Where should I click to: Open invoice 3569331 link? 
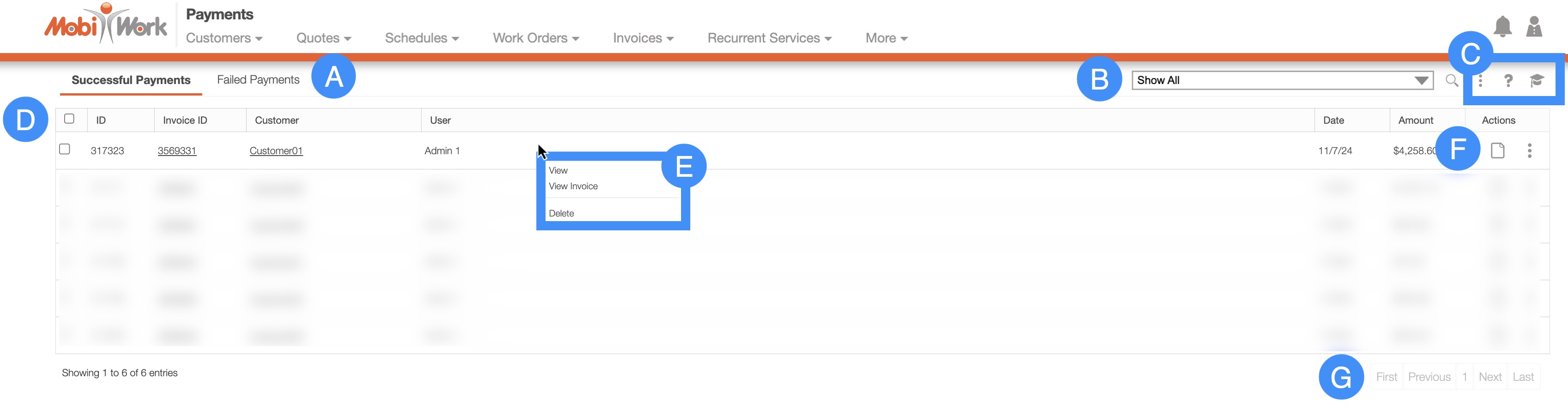176,151
